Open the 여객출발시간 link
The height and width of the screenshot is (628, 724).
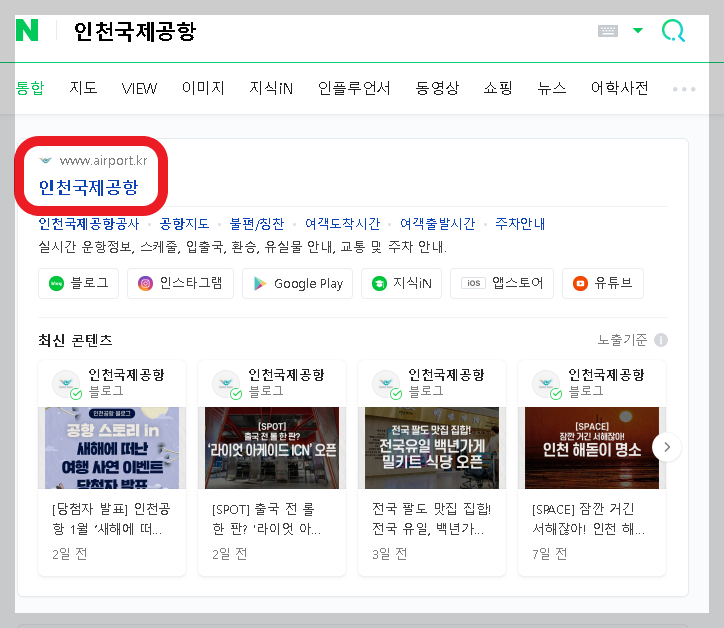click(437, 224)
